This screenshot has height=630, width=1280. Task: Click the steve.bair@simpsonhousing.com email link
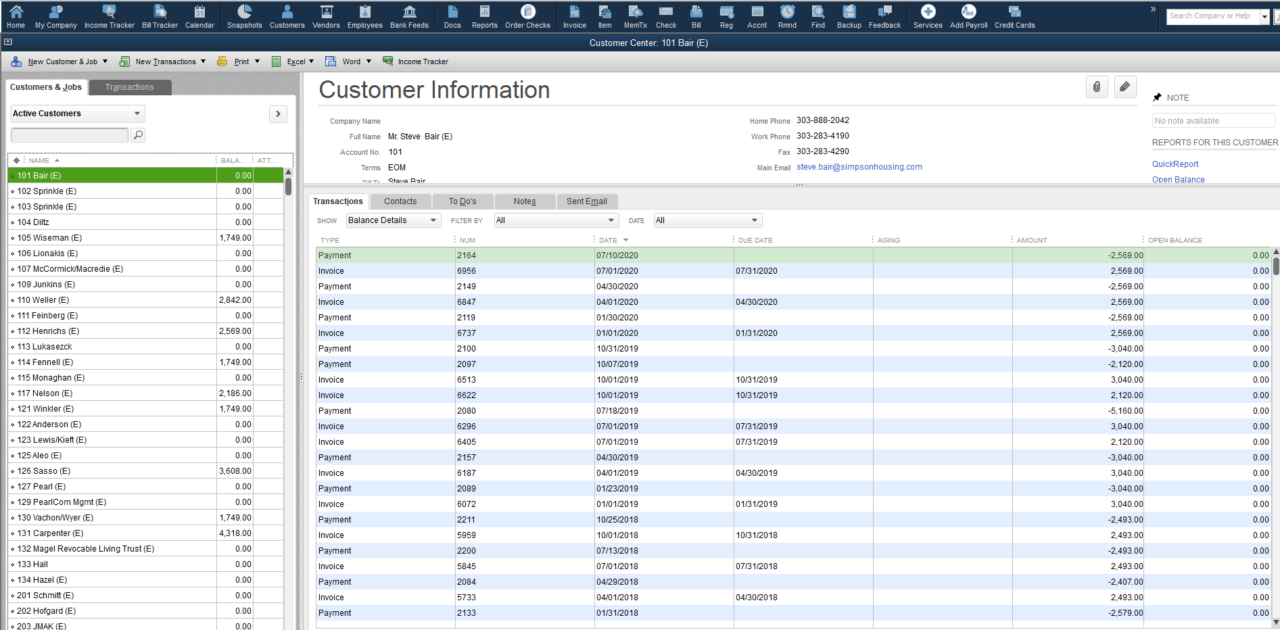(859, 167)
